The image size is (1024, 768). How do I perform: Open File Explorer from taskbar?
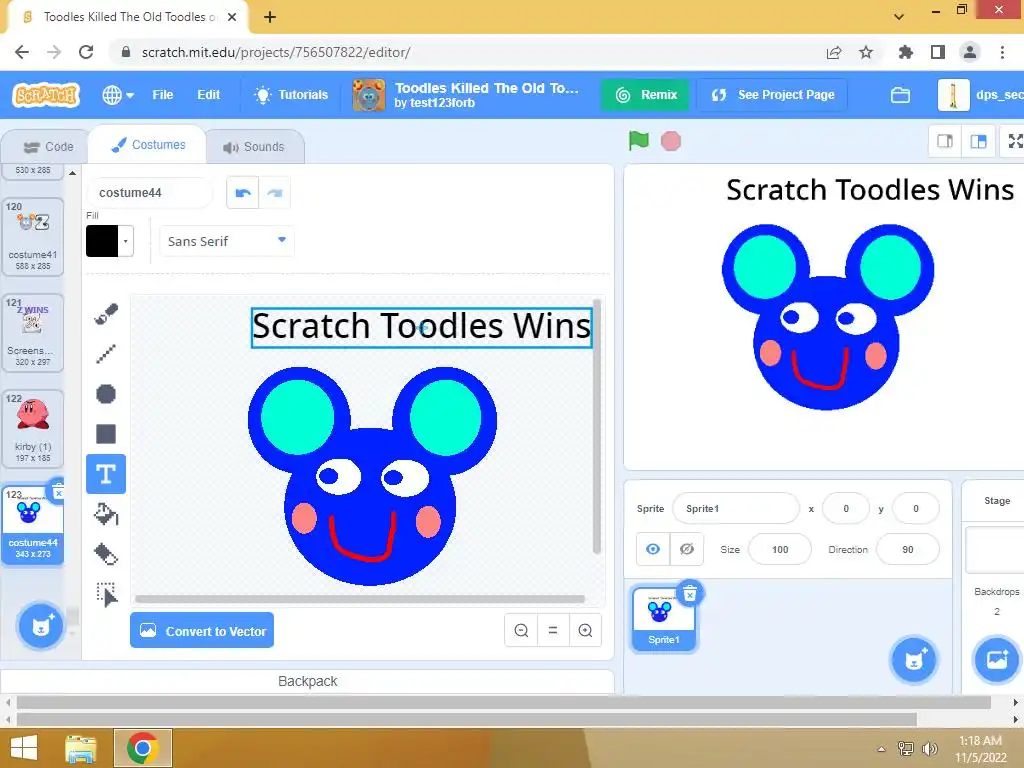point(81,748)
